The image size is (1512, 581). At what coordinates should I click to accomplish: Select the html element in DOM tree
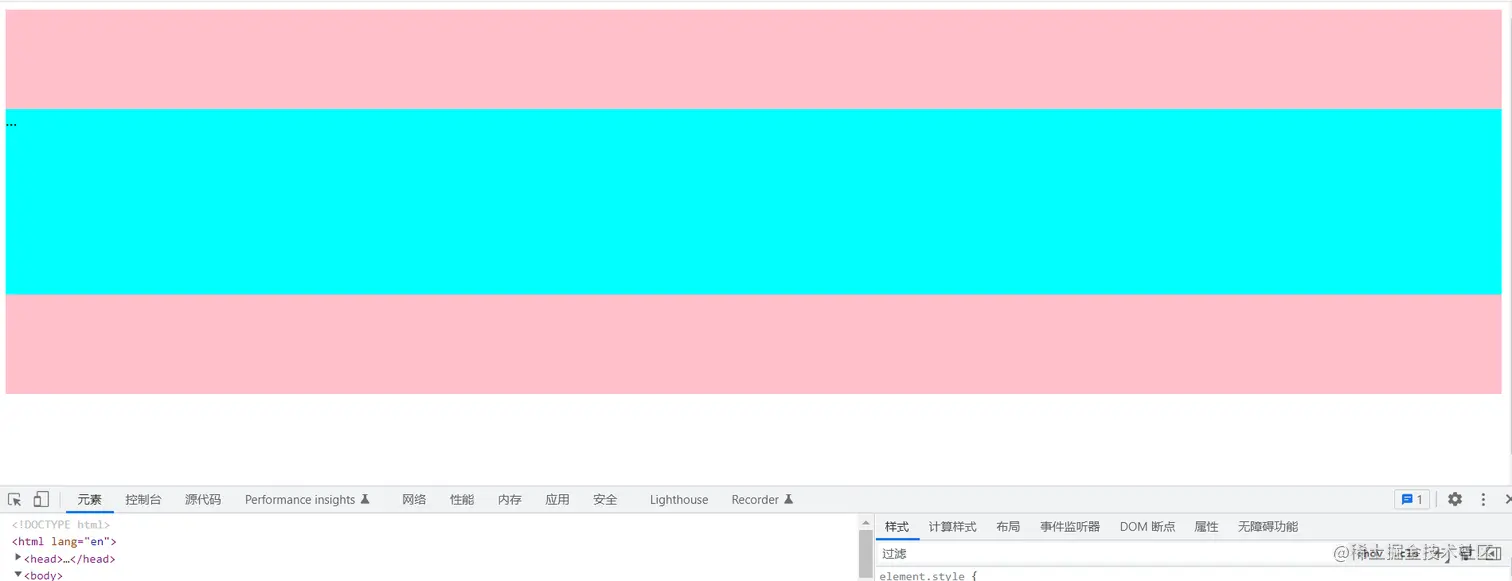tap(64, 541)
